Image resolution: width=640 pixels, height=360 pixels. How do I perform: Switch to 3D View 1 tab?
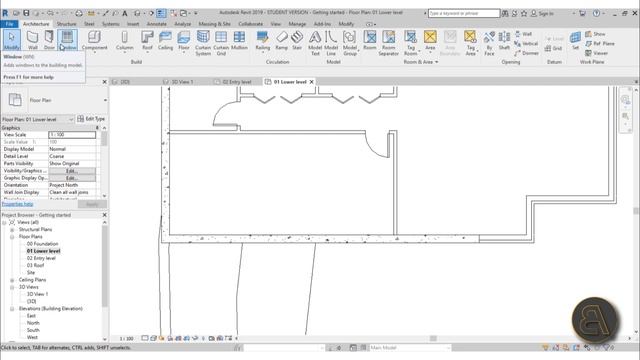[178, 82]
